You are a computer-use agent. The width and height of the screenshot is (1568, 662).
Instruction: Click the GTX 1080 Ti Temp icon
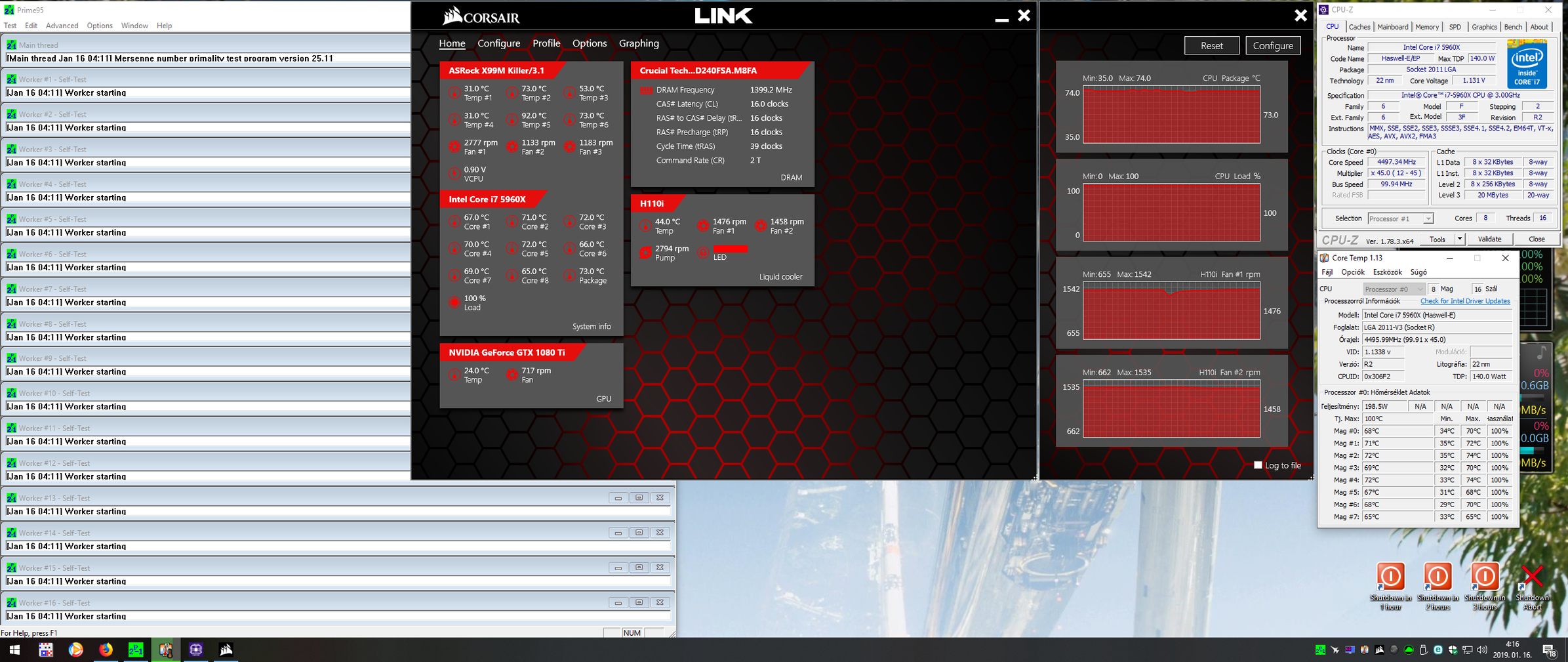pos(454,375)
